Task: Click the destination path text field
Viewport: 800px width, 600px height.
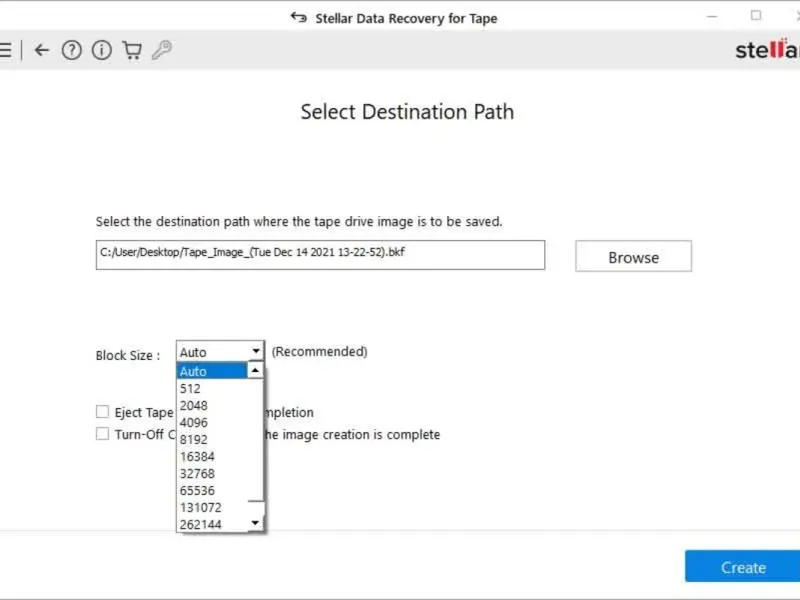Action: [x=320, y=254]
